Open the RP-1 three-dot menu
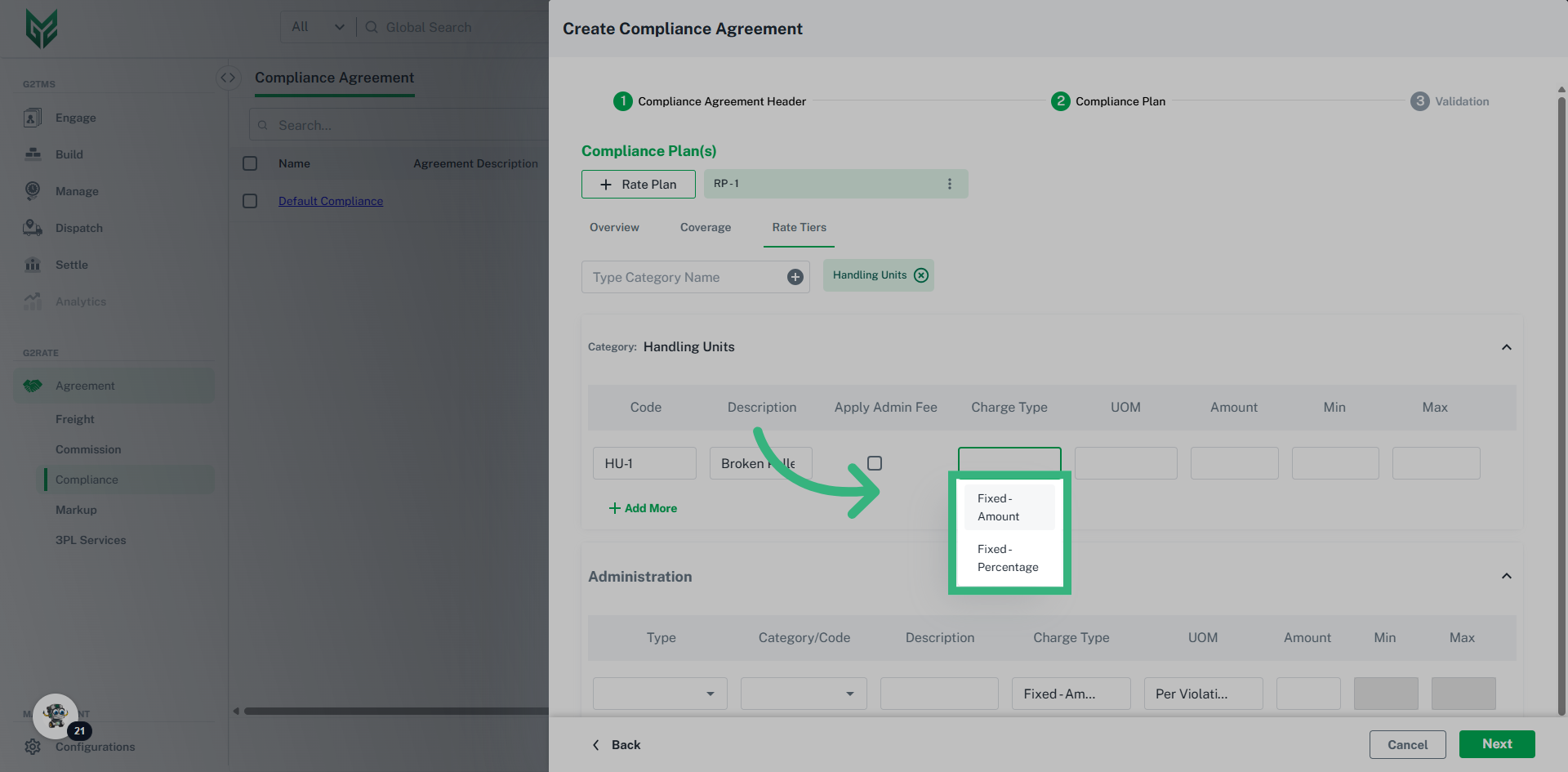Viewport: 1568px width, 772px height. [950, 184]
